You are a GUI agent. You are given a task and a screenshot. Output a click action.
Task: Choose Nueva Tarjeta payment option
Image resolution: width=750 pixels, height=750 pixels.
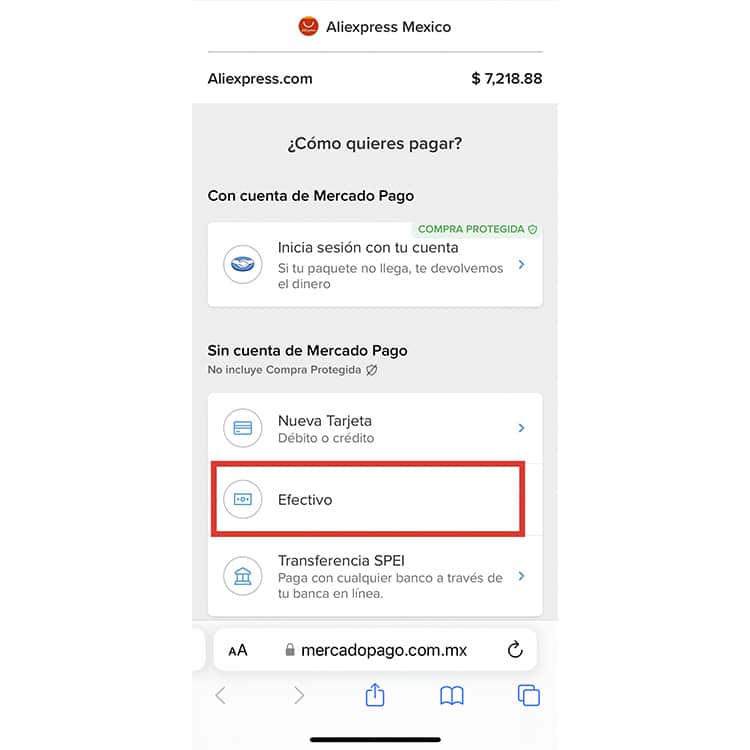point(375,428)
